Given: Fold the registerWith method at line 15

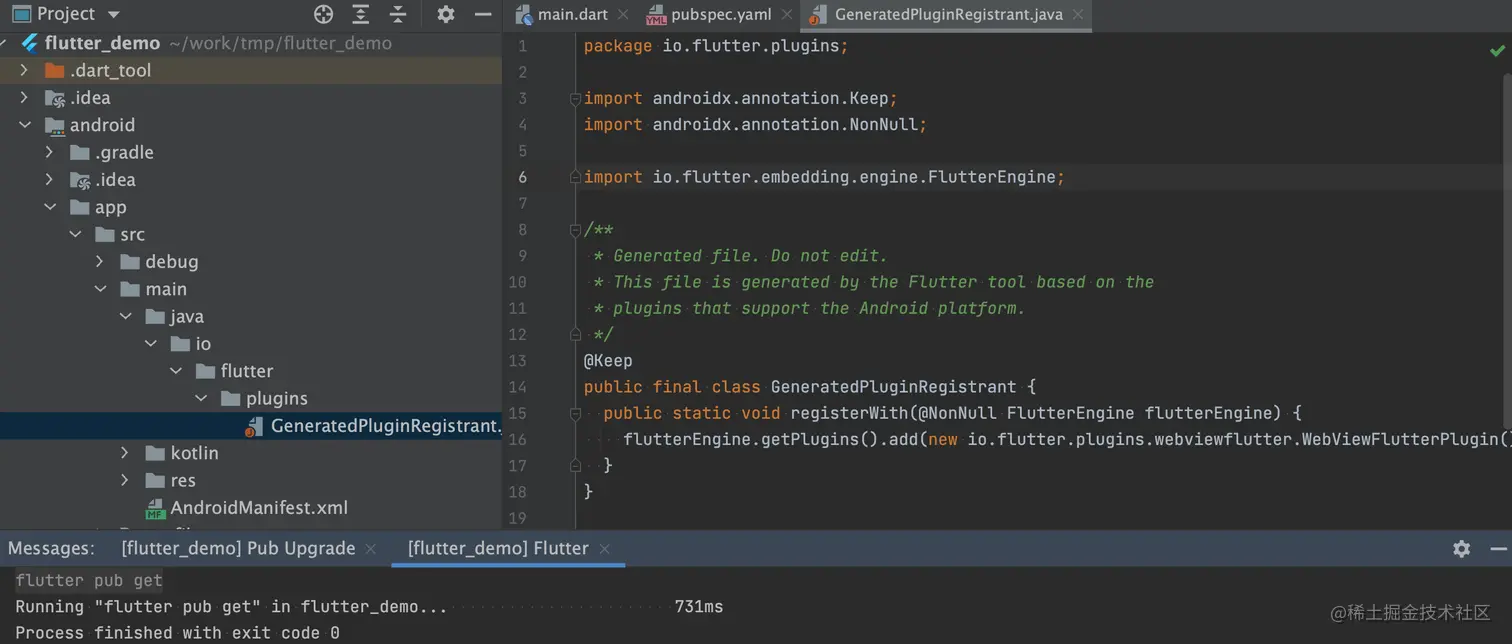Looking at the screenshot, I should point(575,413).
